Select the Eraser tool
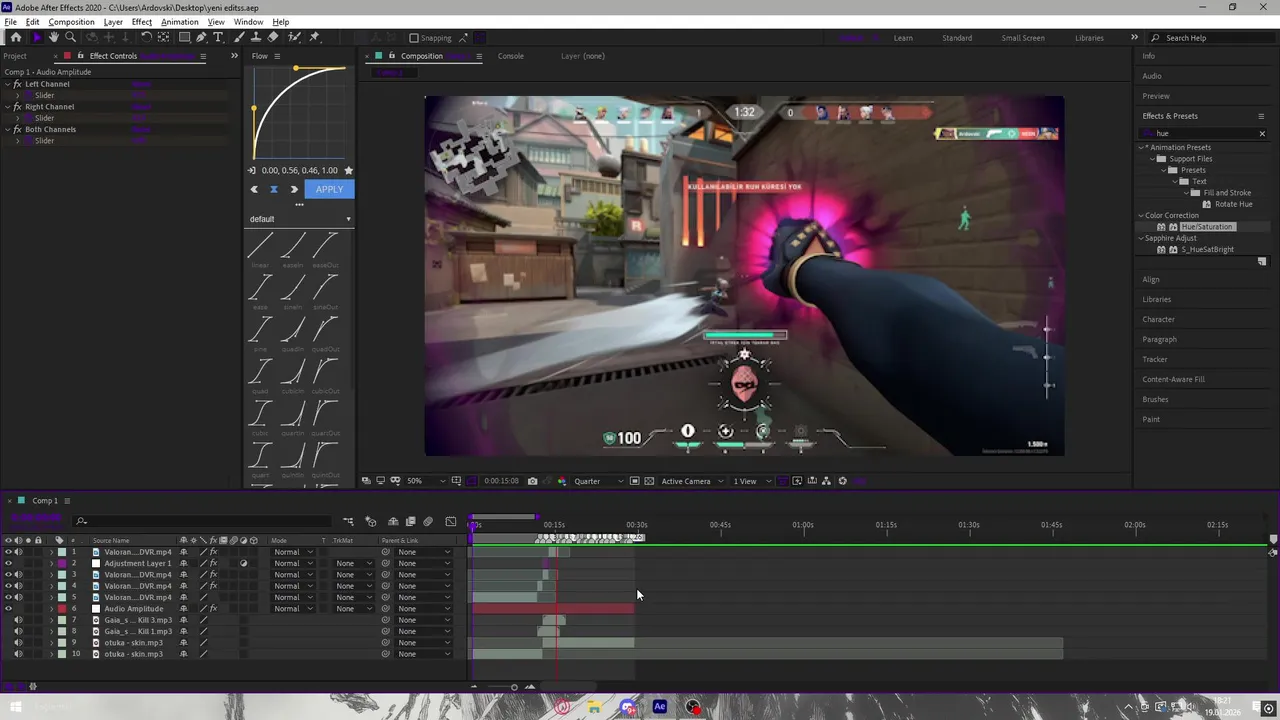 coord(273,37)
